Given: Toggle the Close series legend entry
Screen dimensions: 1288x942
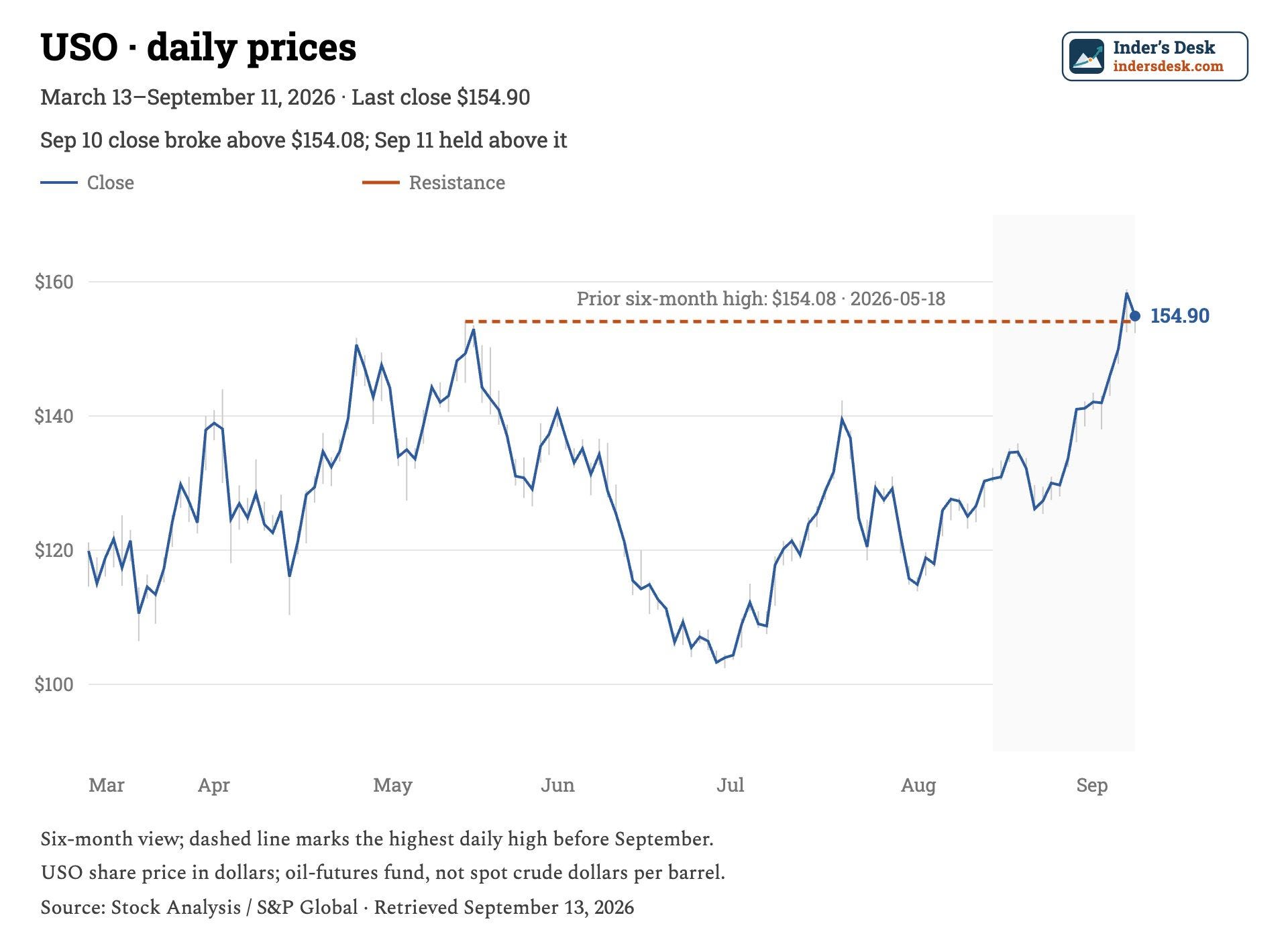Looking at the screenshot, I should point(87,182).
